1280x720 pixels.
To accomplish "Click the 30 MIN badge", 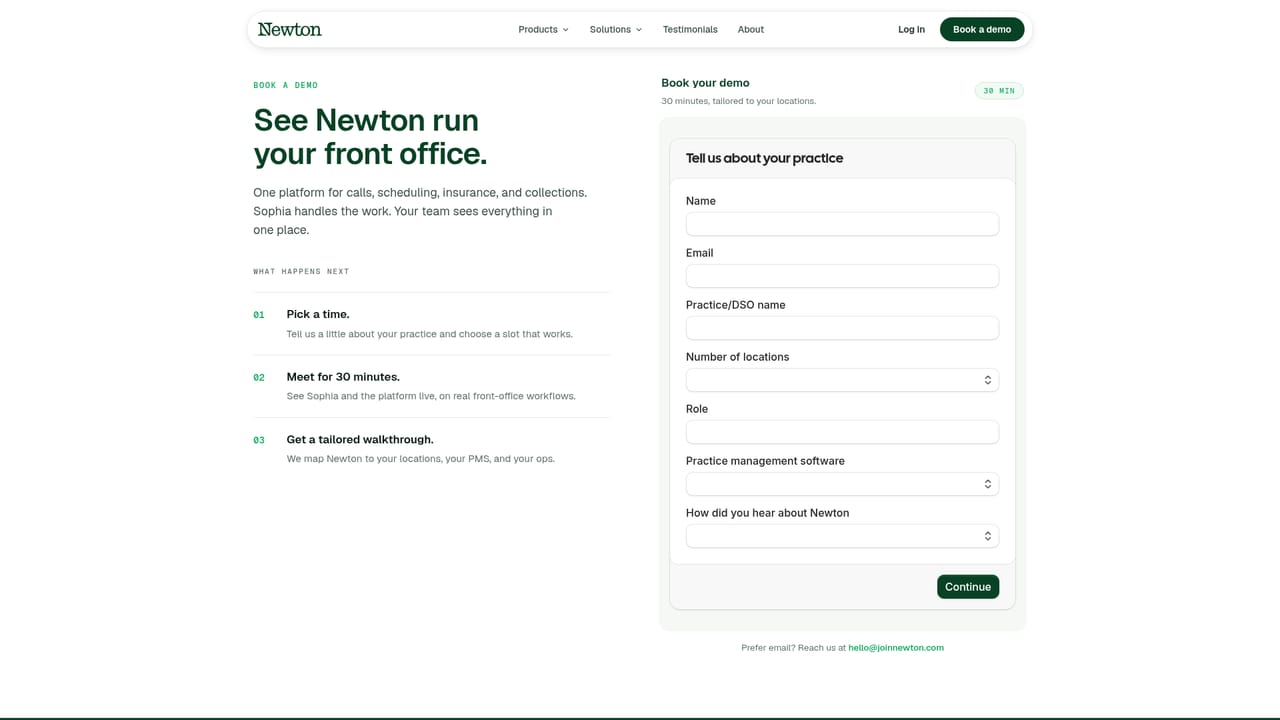I will 999,91.
